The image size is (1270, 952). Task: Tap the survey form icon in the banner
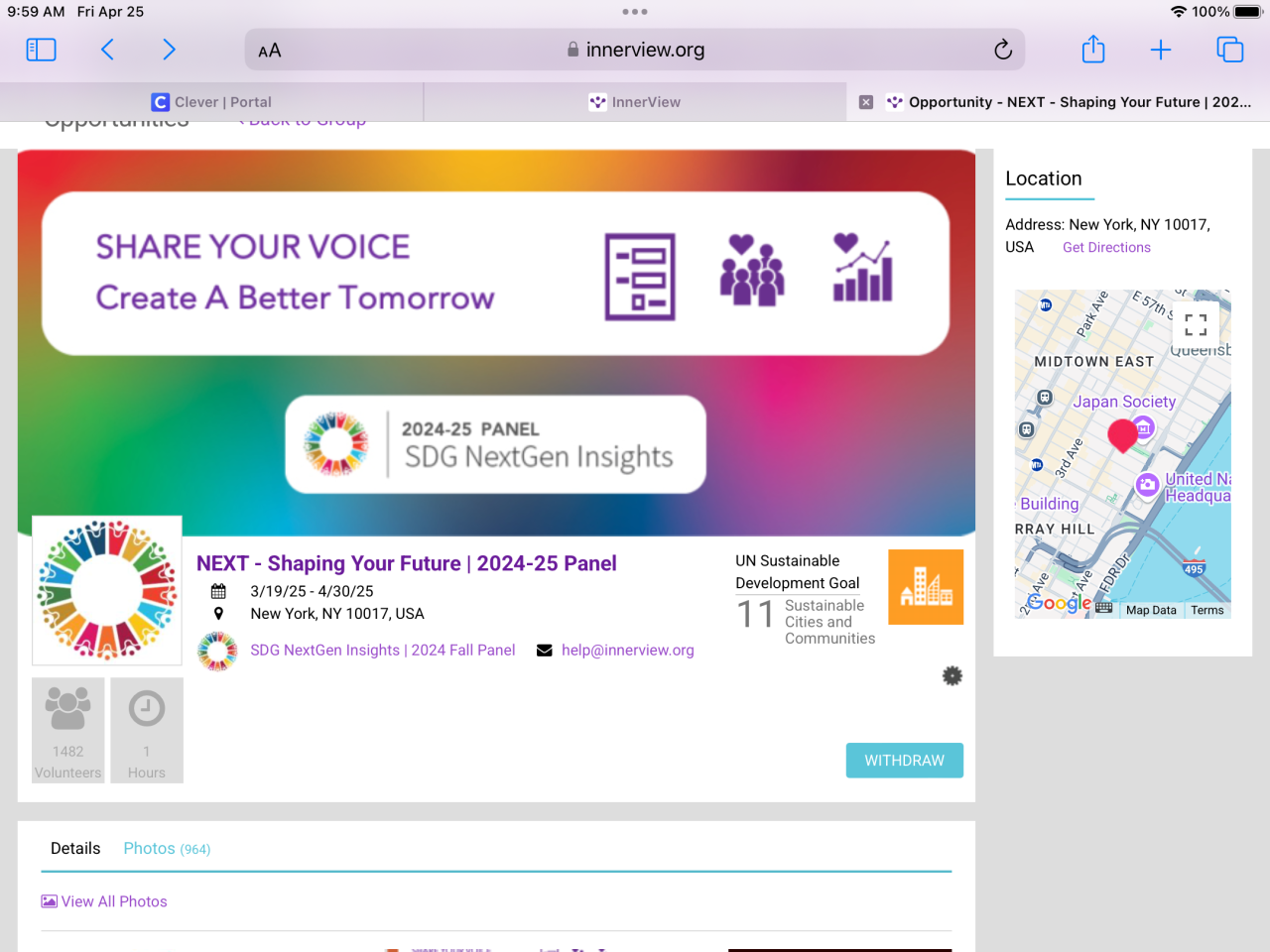(x=640, y=277)
